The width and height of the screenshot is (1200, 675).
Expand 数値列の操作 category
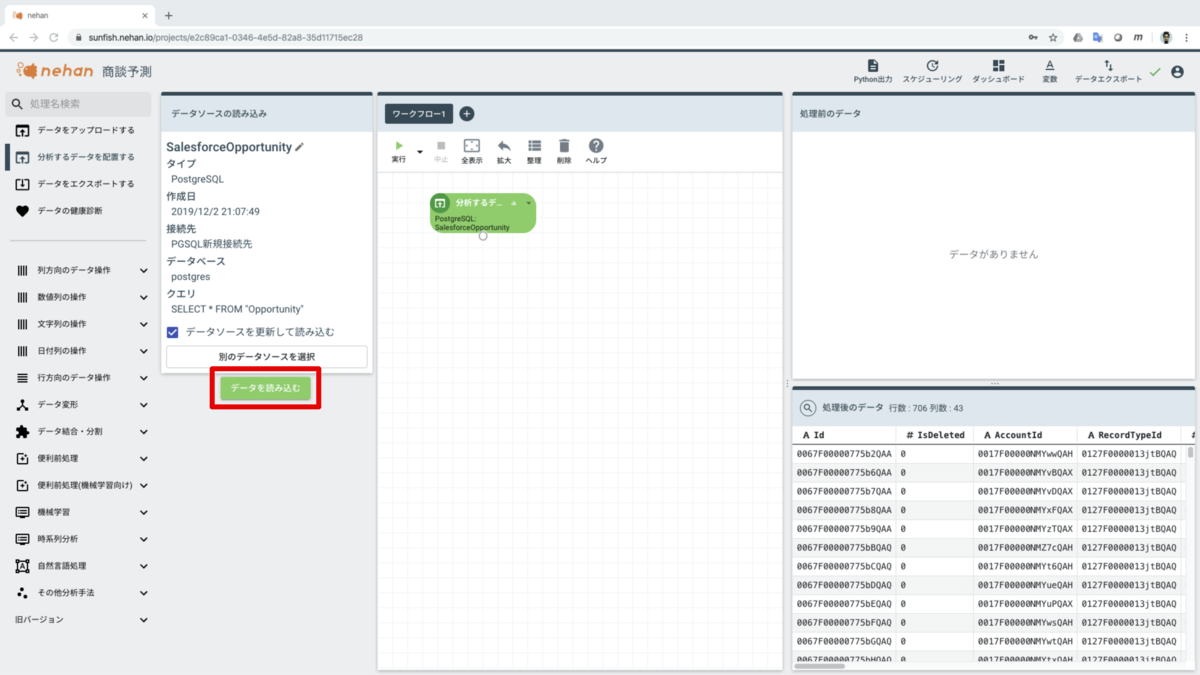82,297
